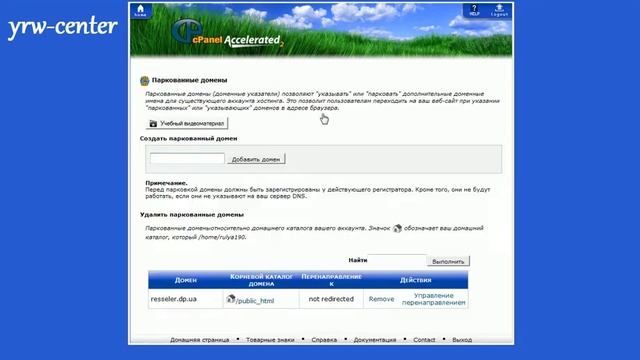Open the Товарные знаки footer link
Screen dimensions: 640x360
pos(270,340)
